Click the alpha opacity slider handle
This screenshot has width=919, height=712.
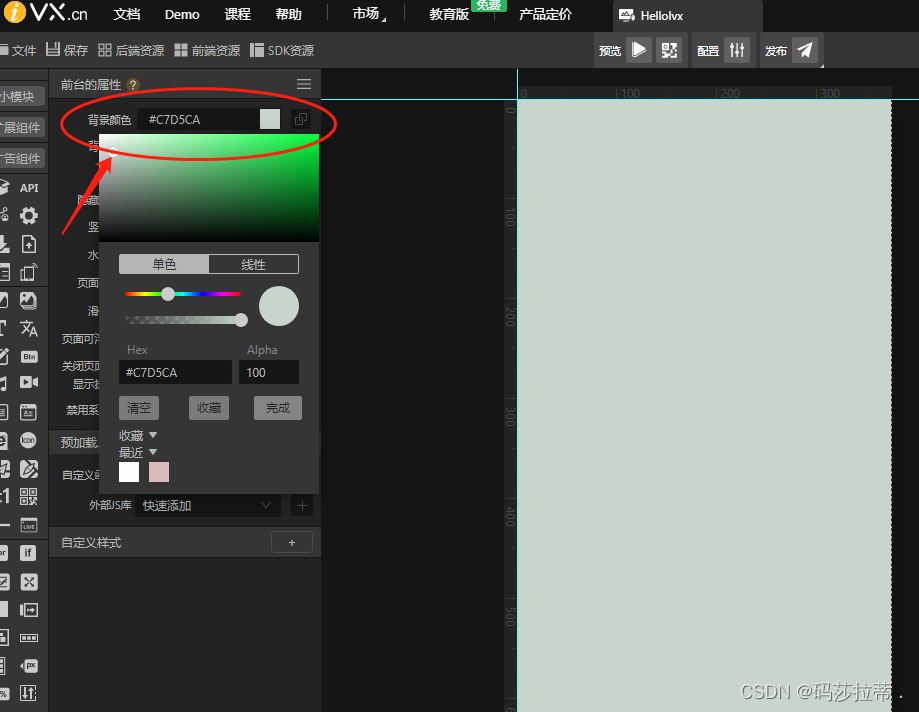[241, 319]
